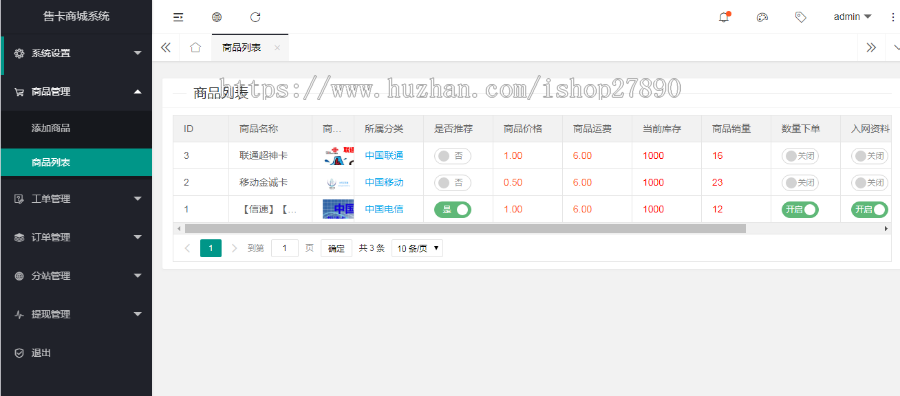Open the theme palette icon
This screenshot has height=396, width=900.
(762, 17)
